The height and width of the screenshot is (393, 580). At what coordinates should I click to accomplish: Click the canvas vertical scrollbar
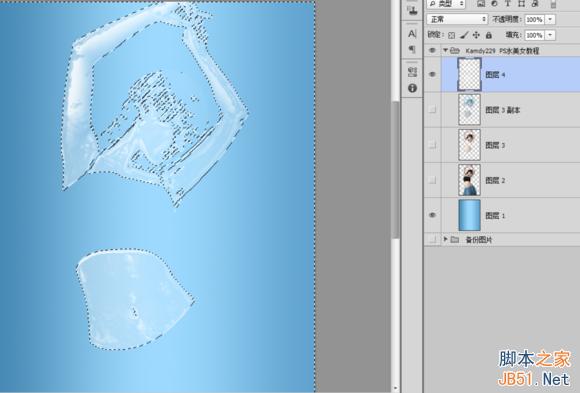pos(395,170)
